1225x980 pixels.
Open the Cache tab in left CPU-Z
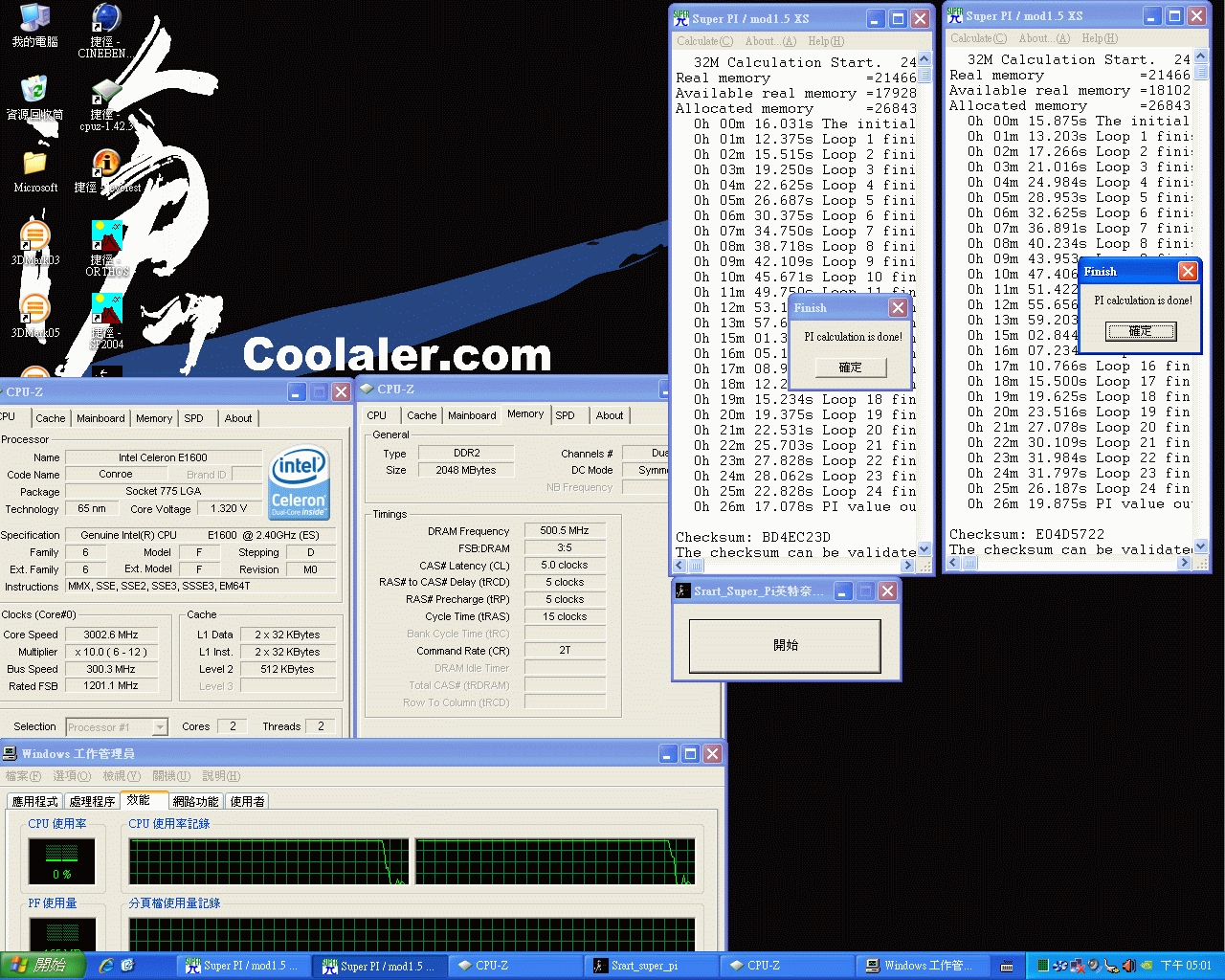click(51, 418)
